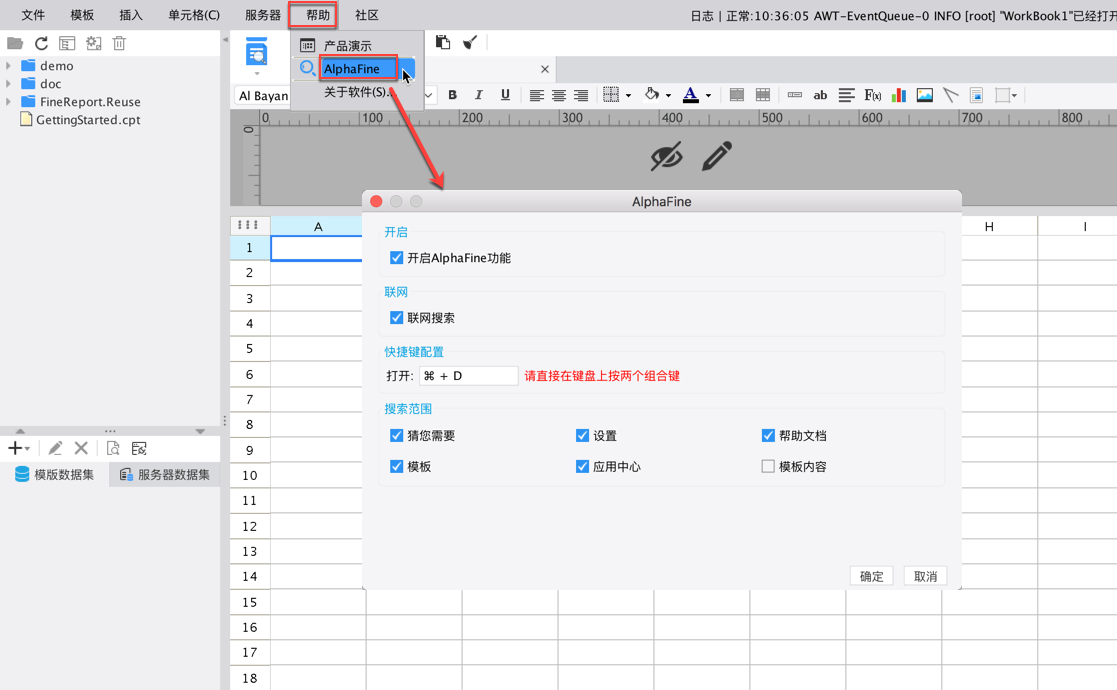Switch to 模版数据集 tab
Image resolution: width=1117 pixels, height=690 pixels.
tap(55, 475)
